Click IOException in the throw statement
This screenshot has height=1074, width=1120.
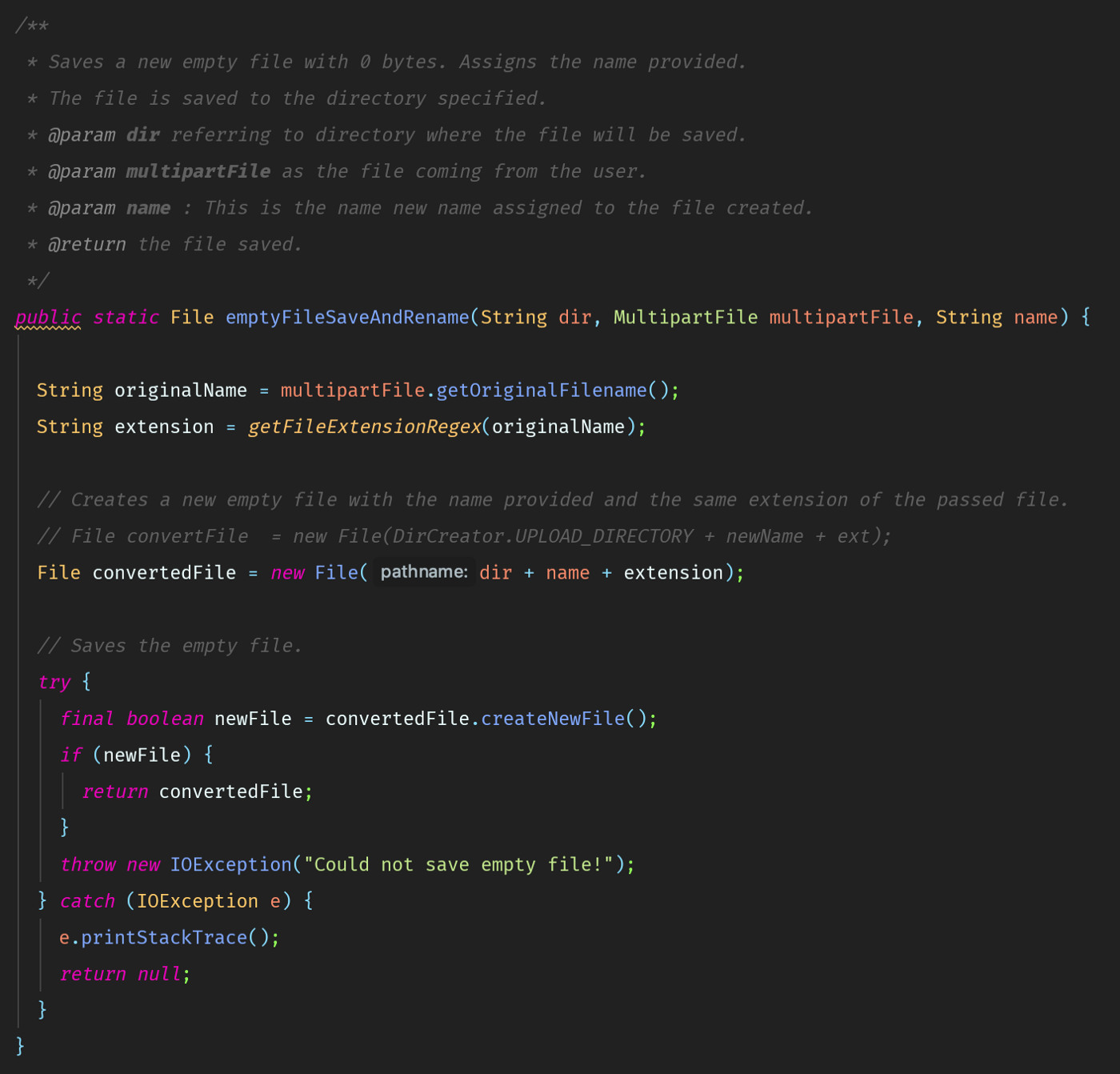tap(230, 865)
